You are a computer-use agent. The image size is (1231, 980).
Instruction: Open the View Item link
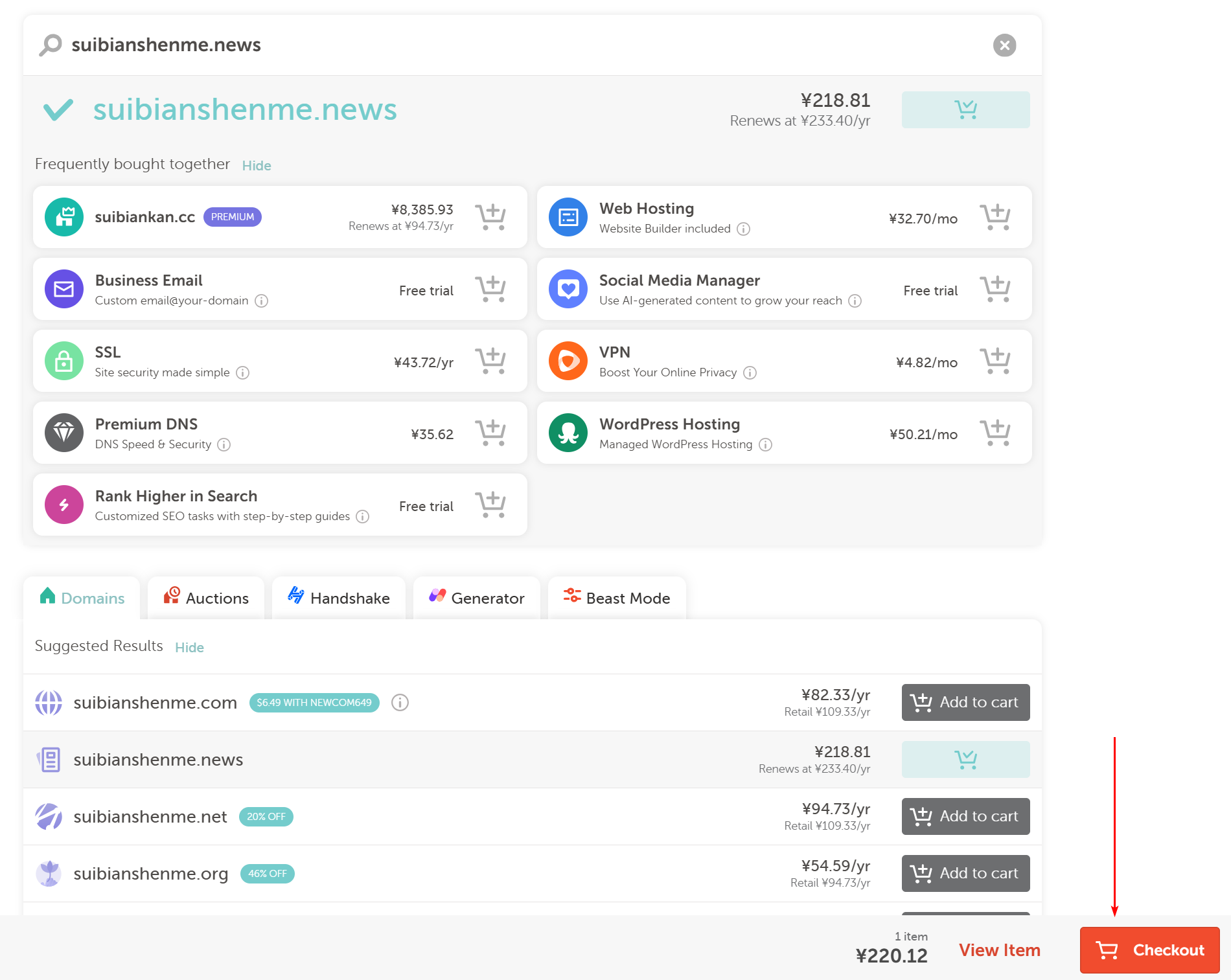click(999, 950)
